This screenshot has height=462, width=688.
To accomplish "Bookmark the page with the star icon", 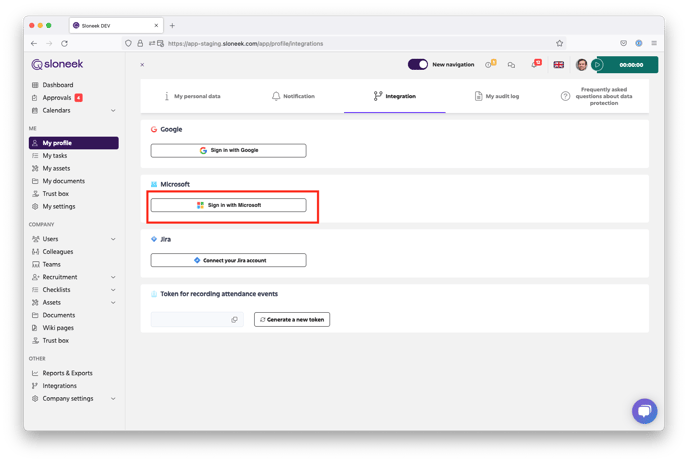I will click(x=559, y=43).
